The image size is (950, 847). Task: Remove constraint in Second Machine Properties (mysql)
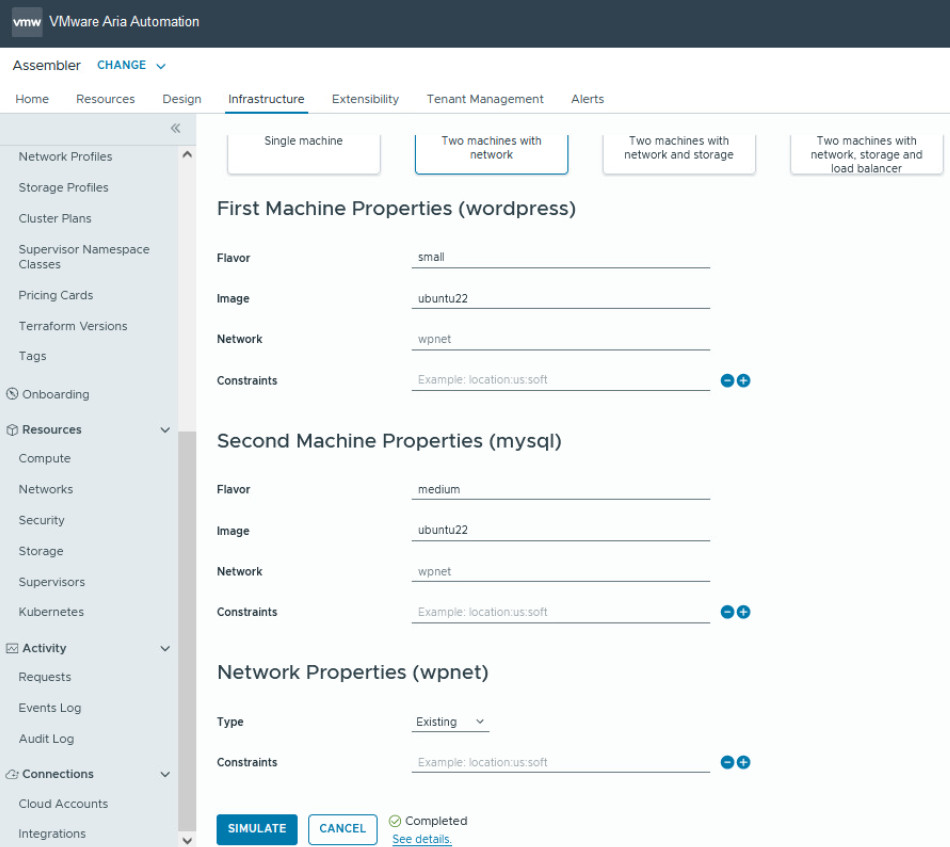point(727,612)
